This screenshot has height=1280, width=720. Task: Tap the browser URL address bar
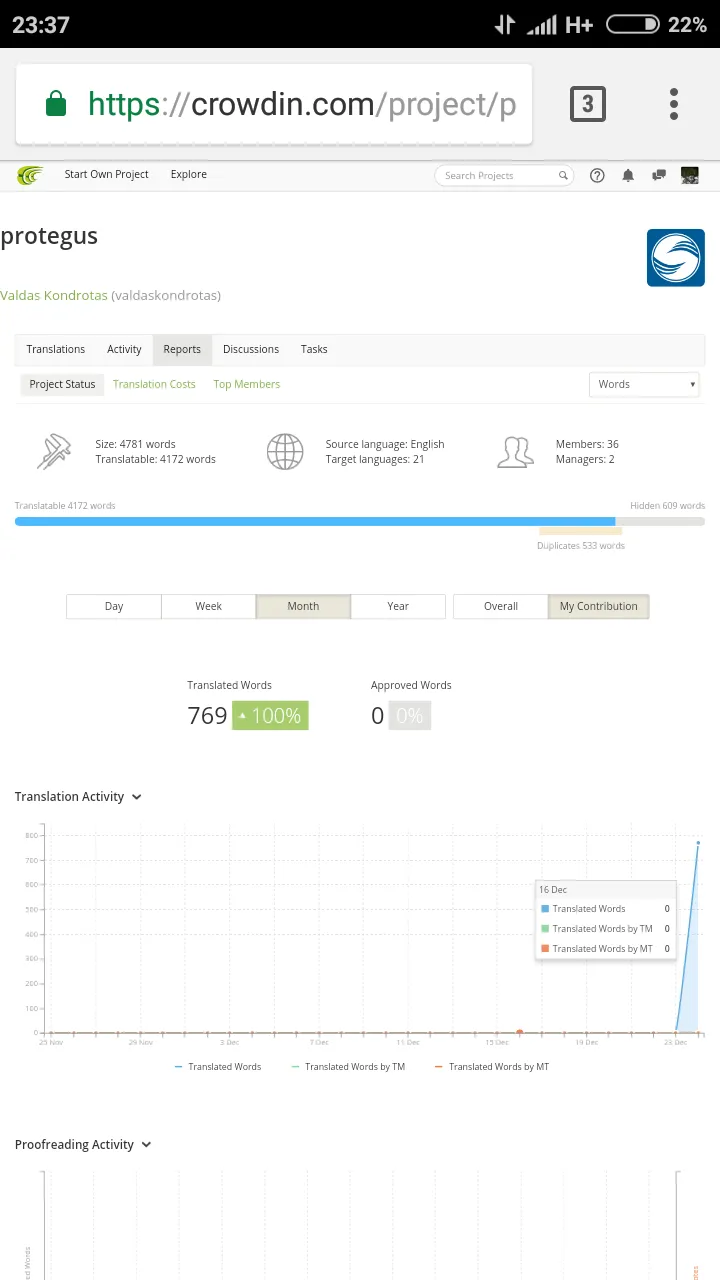274,104
